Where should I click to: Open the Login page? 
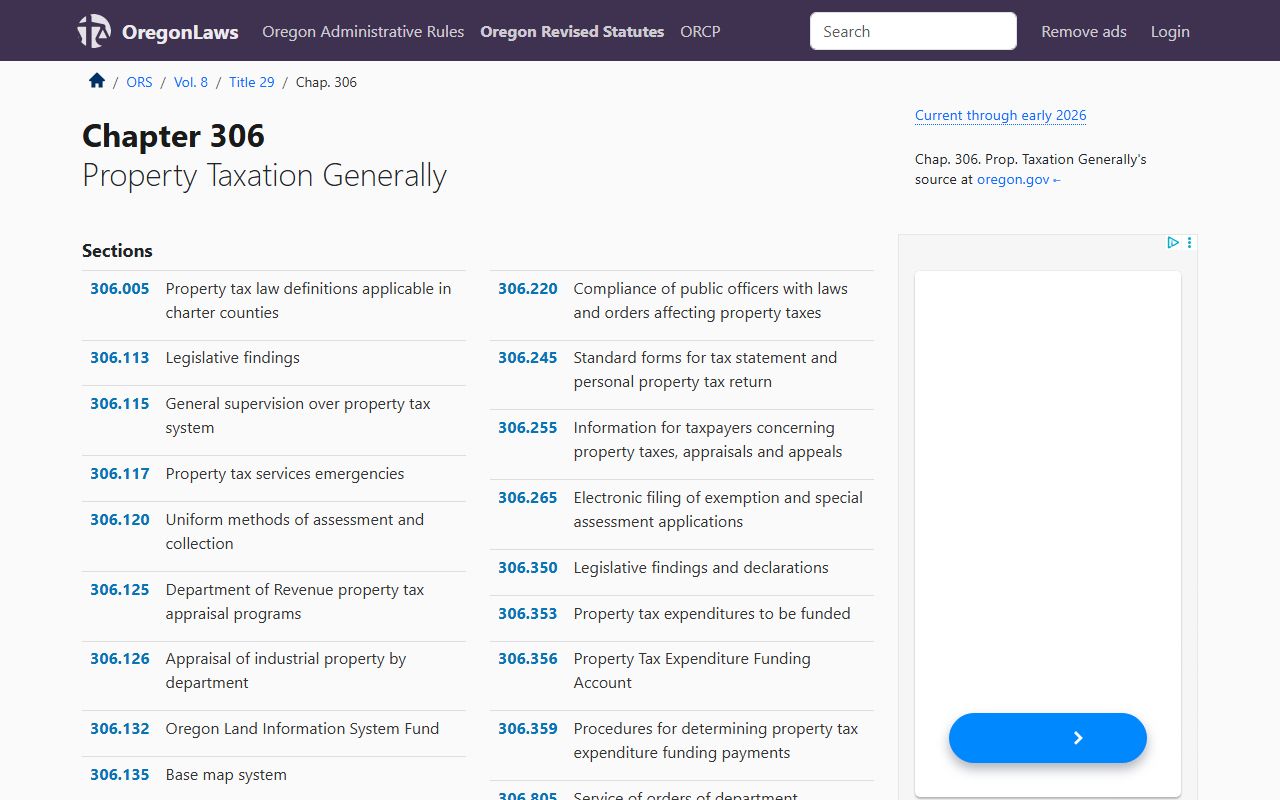coord(1169,31)
